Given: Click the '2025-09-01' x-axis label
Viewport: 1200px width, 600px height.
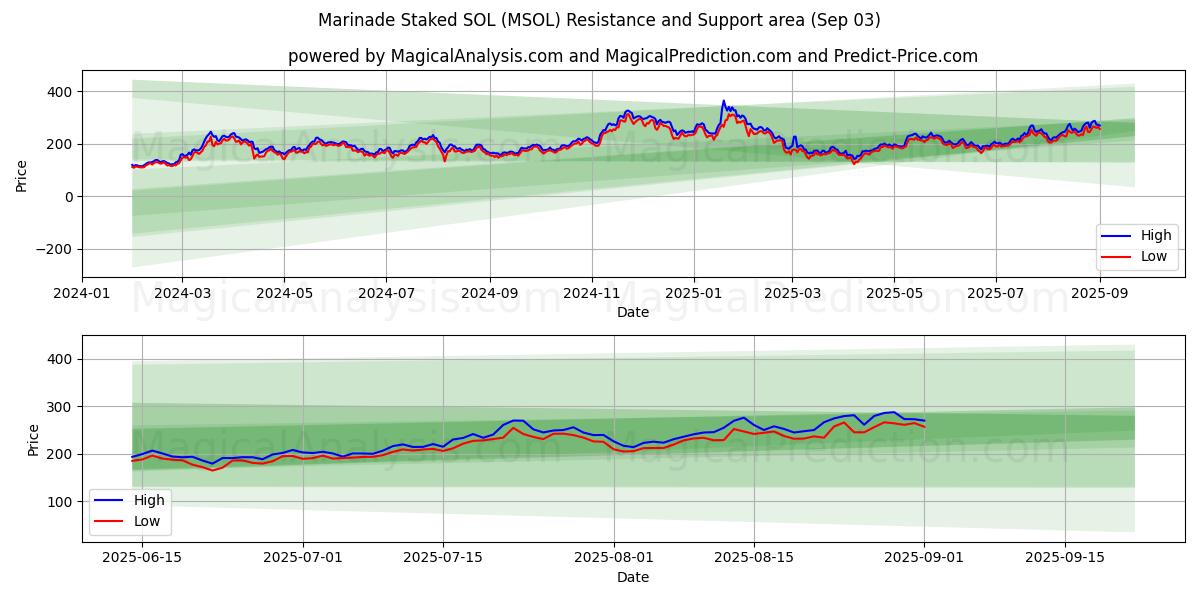Looking at the screenshot, I should pos(925,557).
